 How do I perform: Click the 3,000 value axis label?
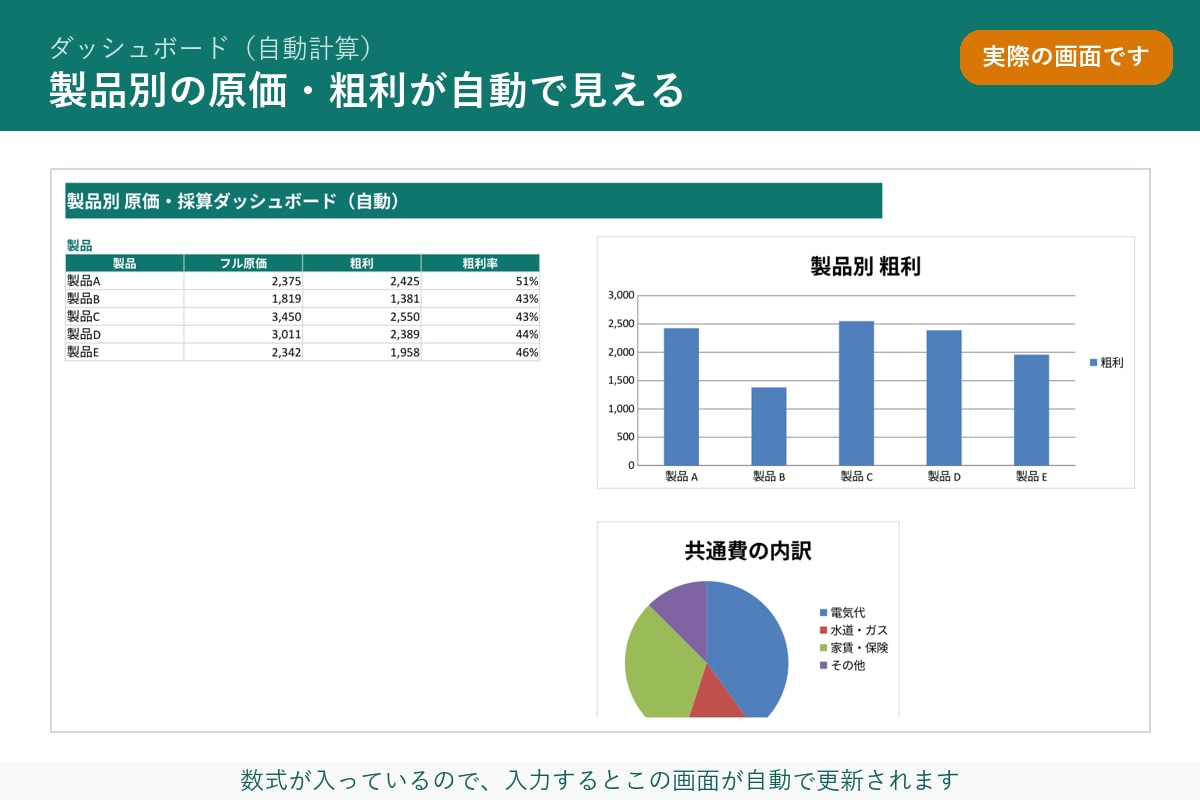tap(621, 296)
